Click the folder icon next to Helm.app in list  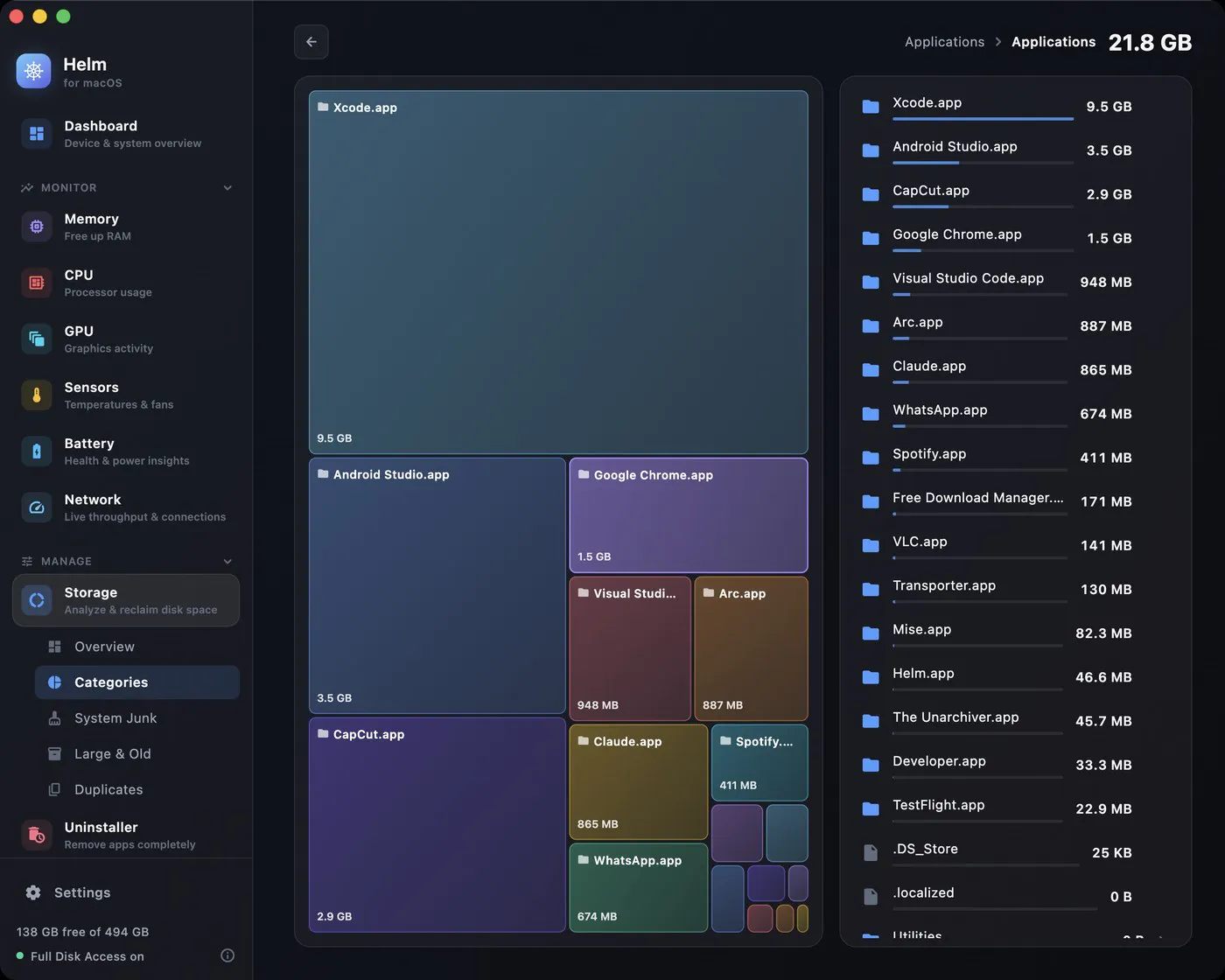[x=871, y=677]
